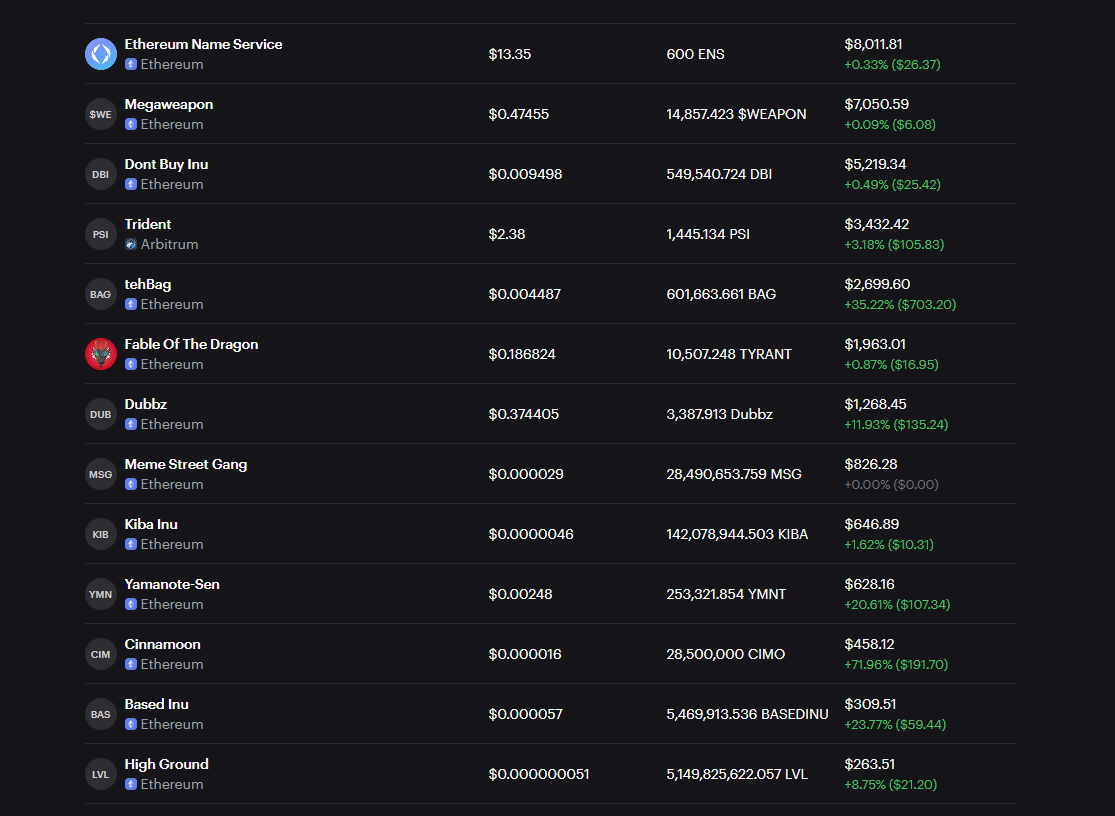Image resolution: width=1115 pixels, height=816 pixels.
Task: Click the KIB token icon
Action: point(101,535)
